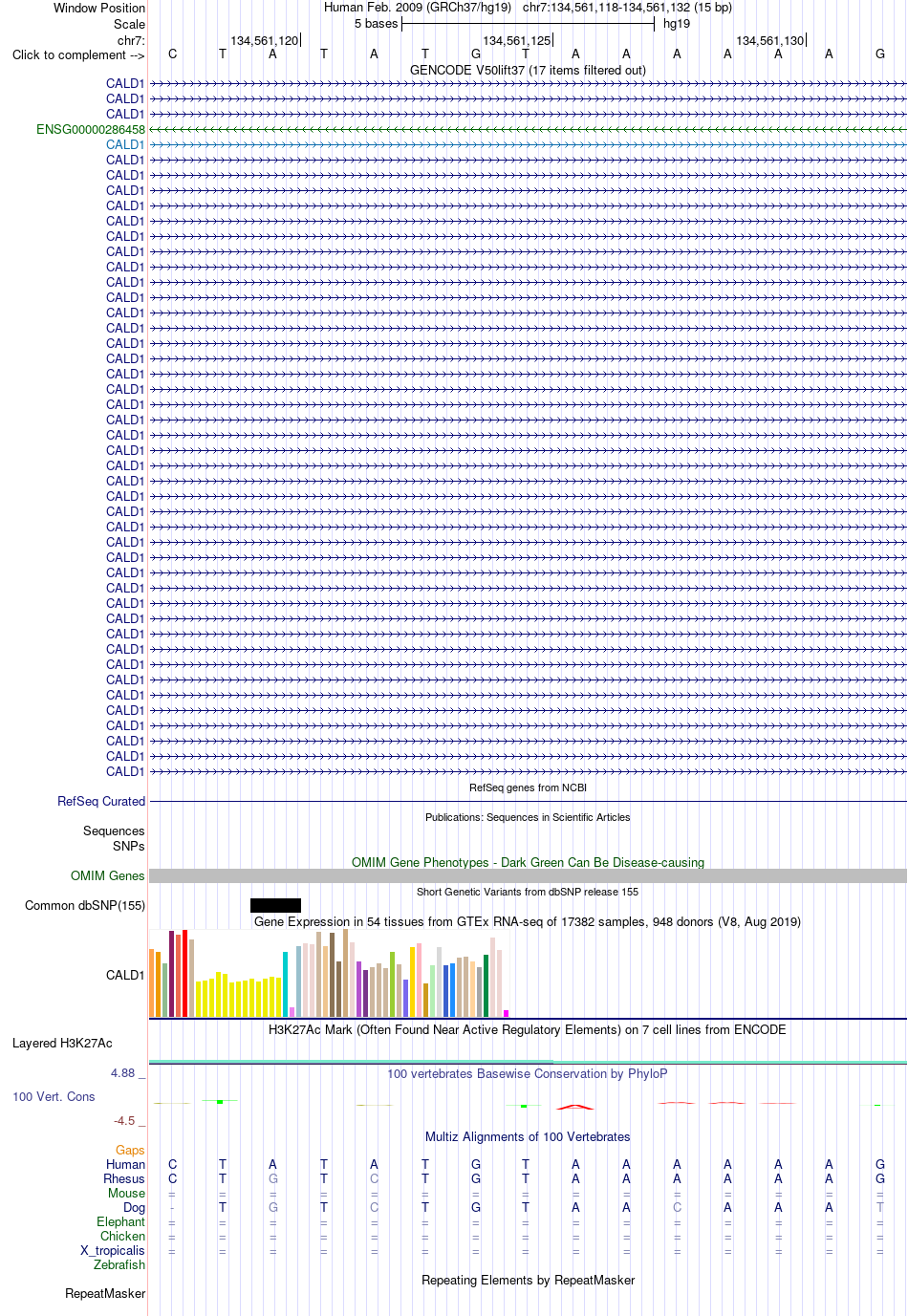
Task: Click the 'RepeatMasker' track label
Action: click(105, 1293)
